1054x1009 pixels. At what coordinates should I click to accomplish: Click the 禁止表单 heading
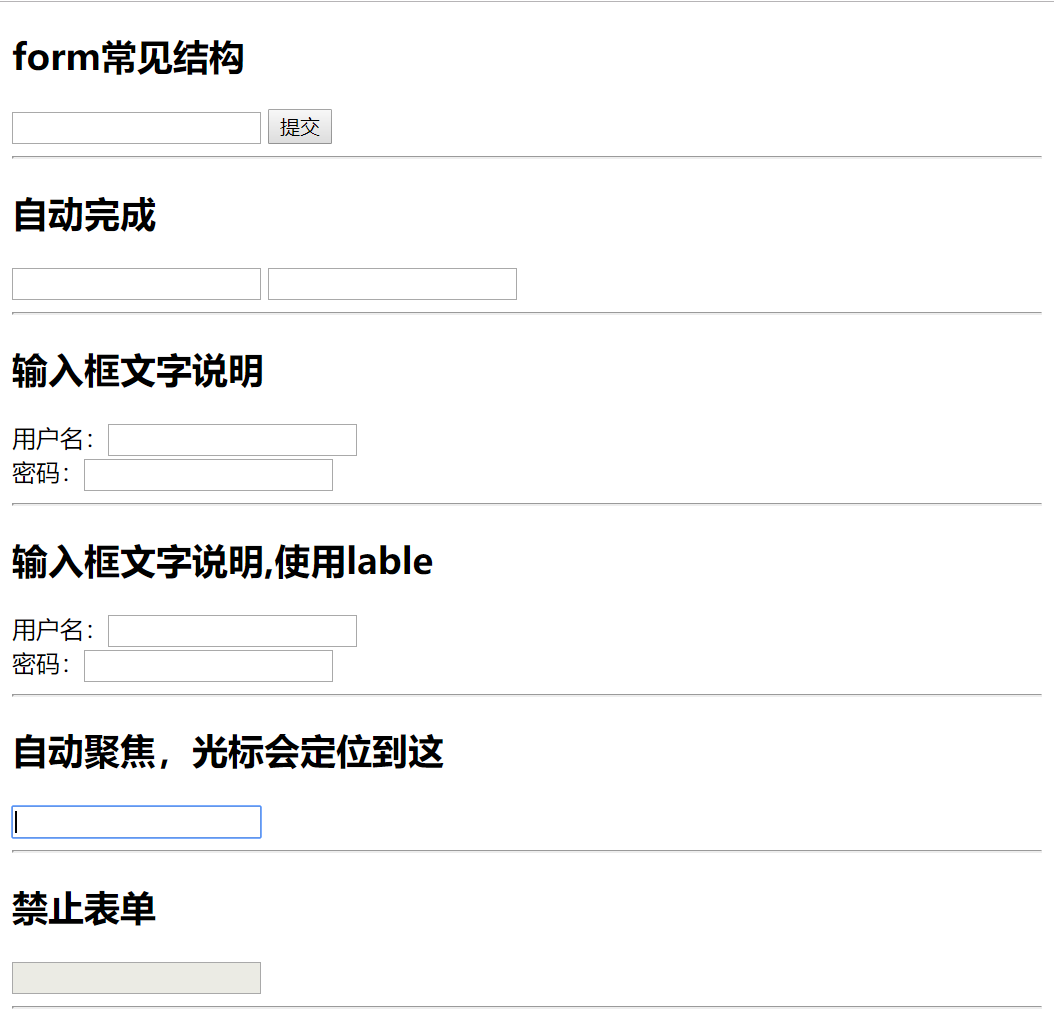click(84, 909)
